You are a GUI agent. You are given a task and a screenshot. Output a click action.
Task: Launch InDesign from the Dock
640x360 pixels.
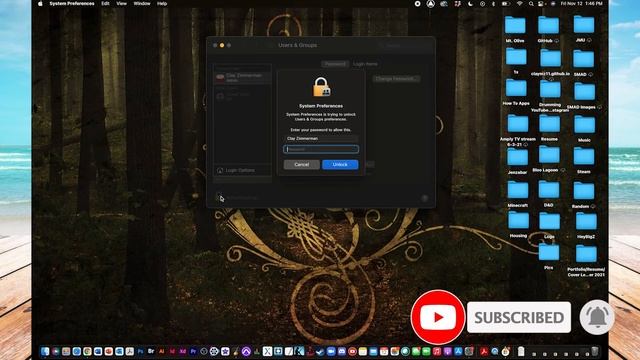coord(172,351)
